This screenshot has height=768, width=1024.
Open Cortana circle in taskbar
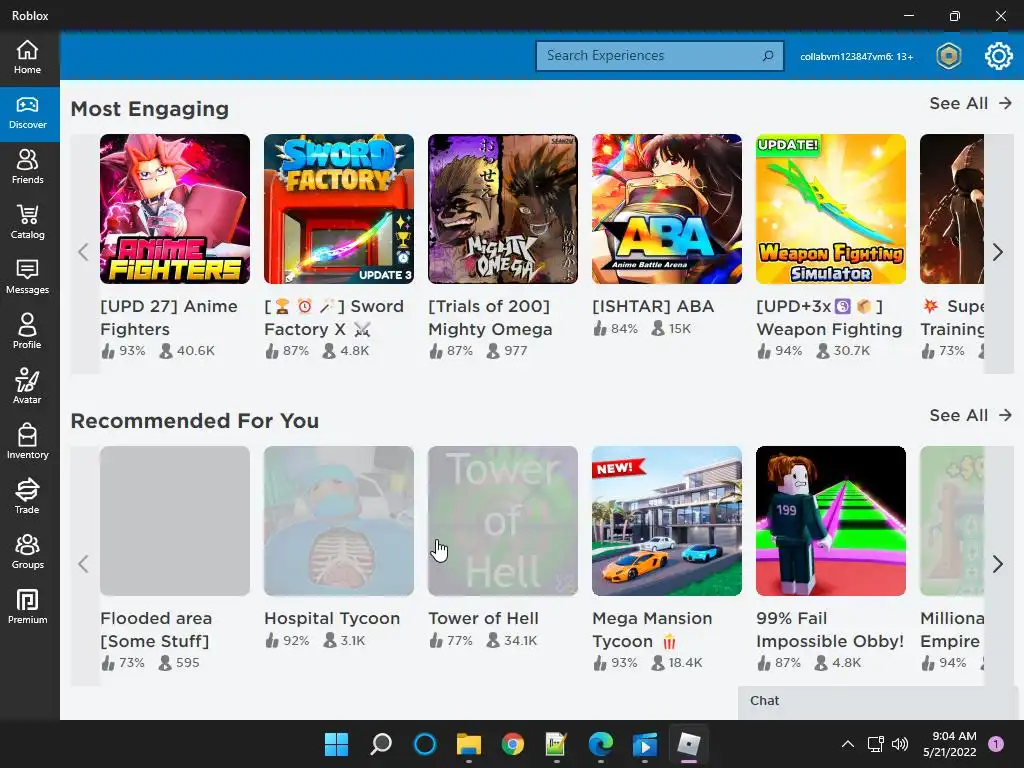pos(424,744)
